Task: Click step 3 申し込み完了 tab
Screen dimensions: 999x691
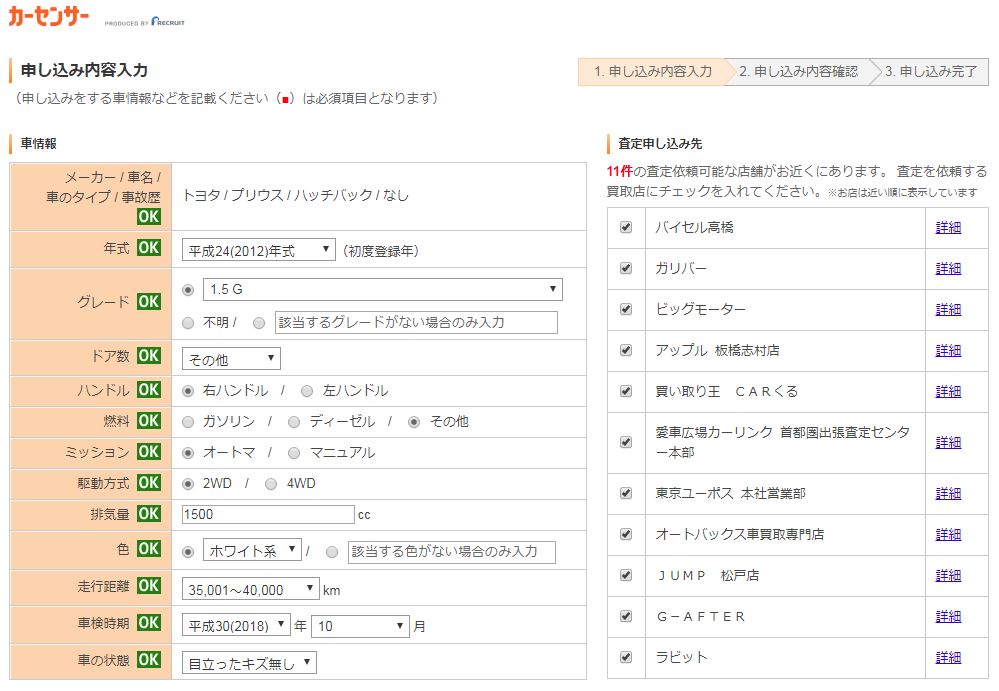Action: 930,72
